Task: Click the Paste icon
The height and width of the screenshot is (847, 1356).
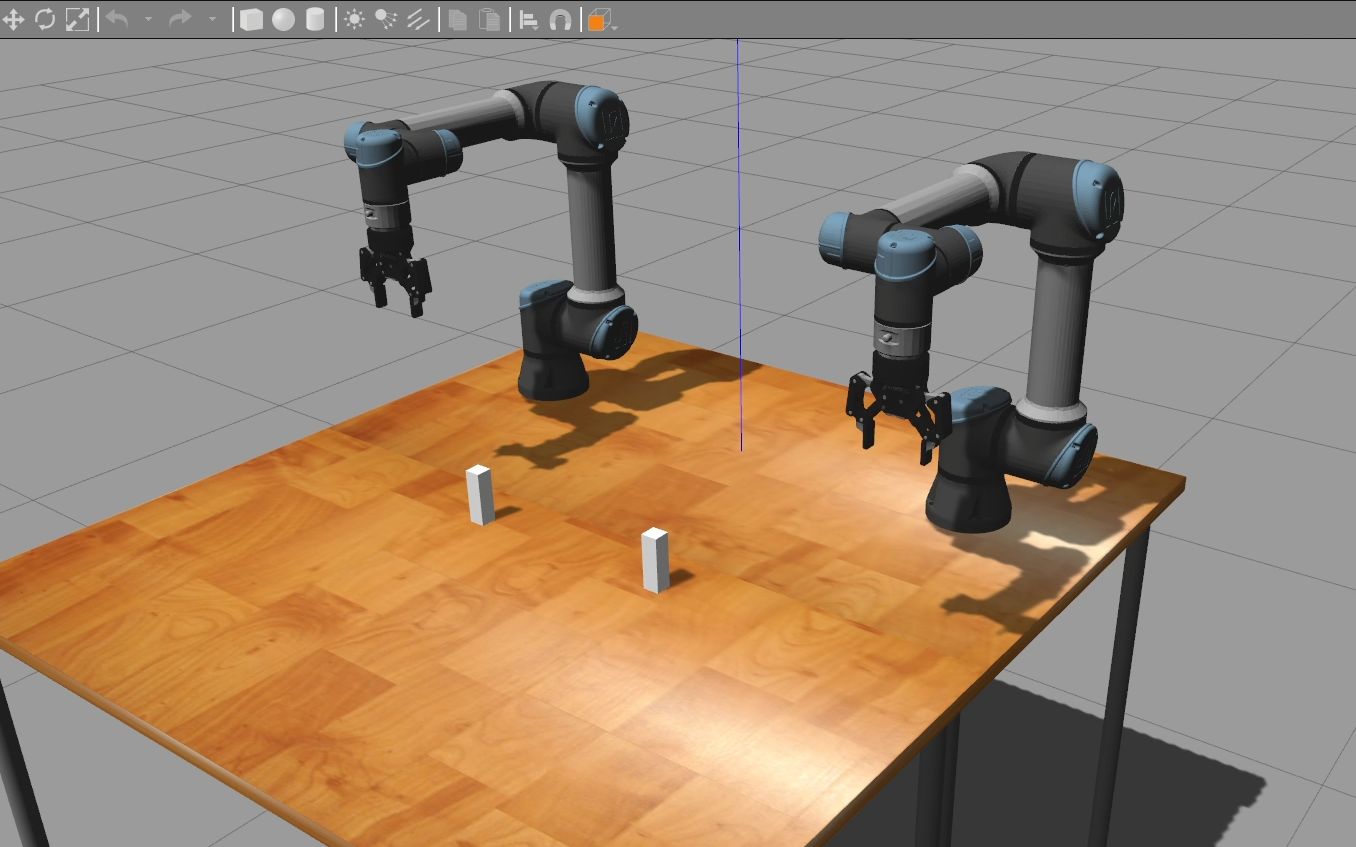Action: coord(489,19)
